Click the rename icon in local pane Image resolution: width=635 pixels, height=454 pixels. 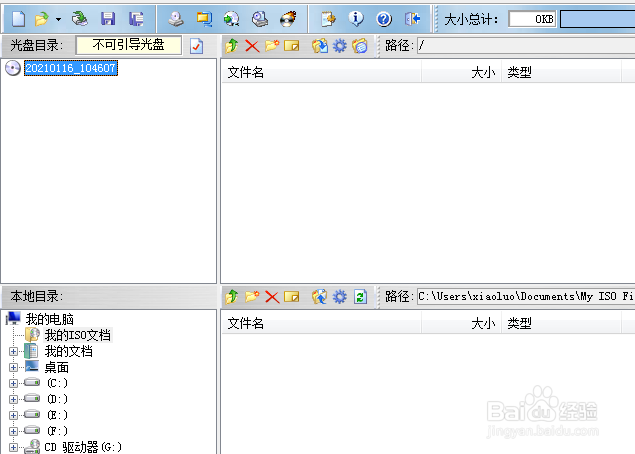point(292,297)
